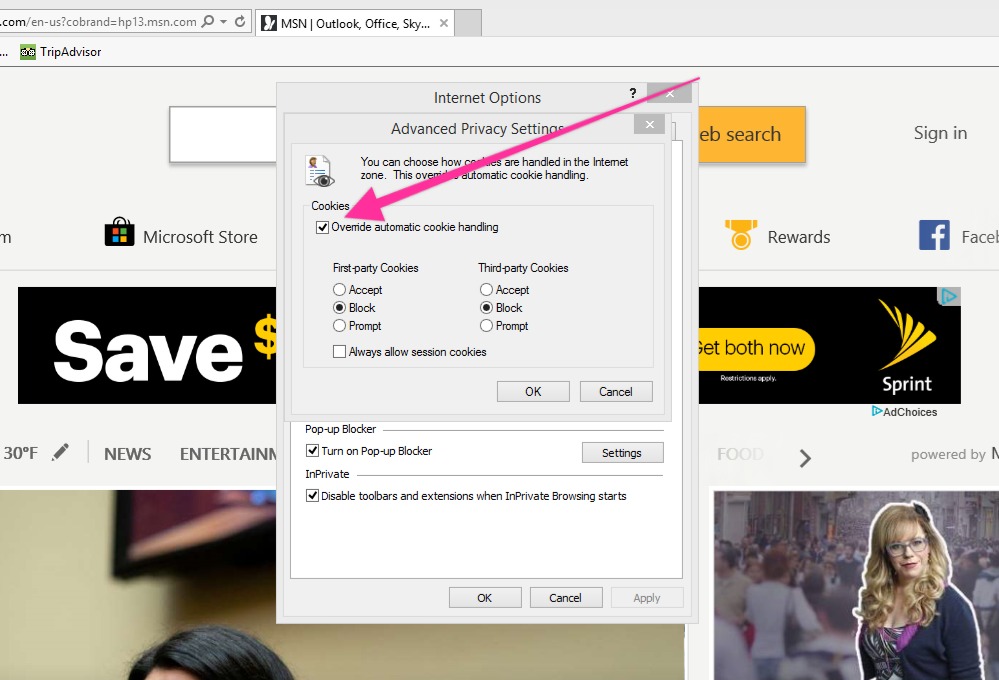Edit weather location with pencil icon

tap(61, 452)
